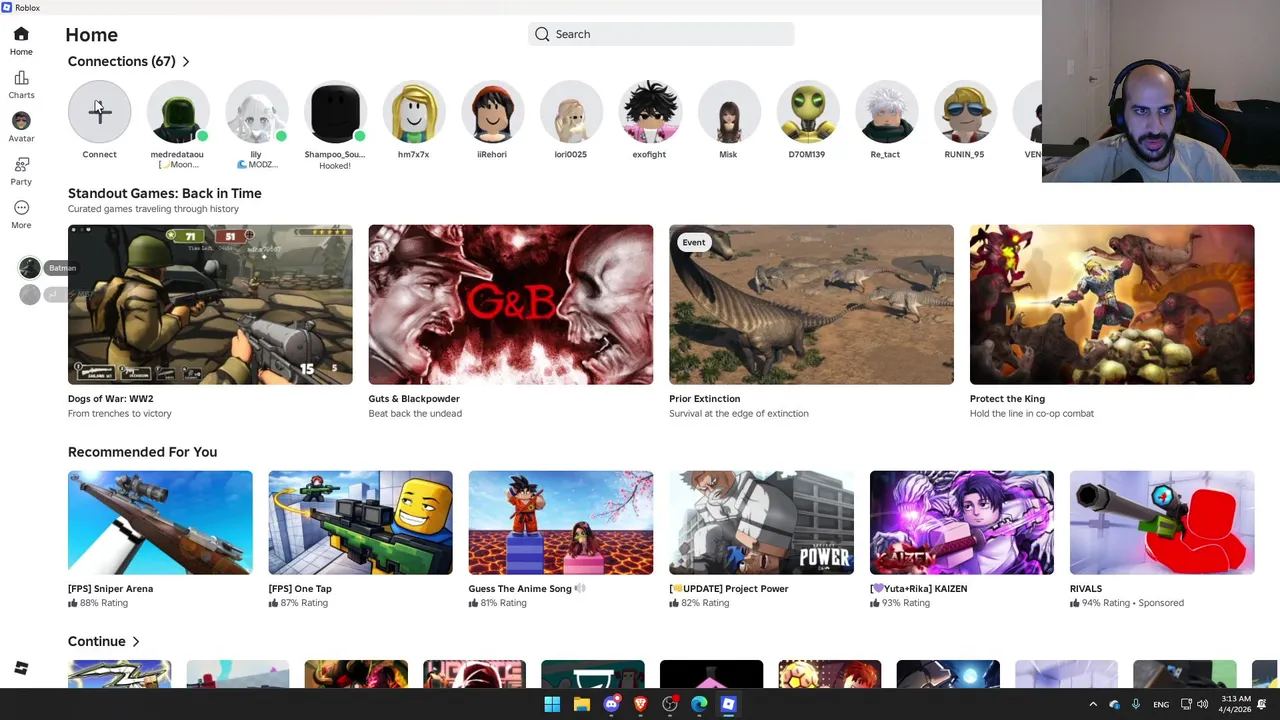Viewport: 1280px width, 720px height.
Task: Open RUNIN_95's avatar in connections
Action: pyautogui.click(x=964, y=112)
